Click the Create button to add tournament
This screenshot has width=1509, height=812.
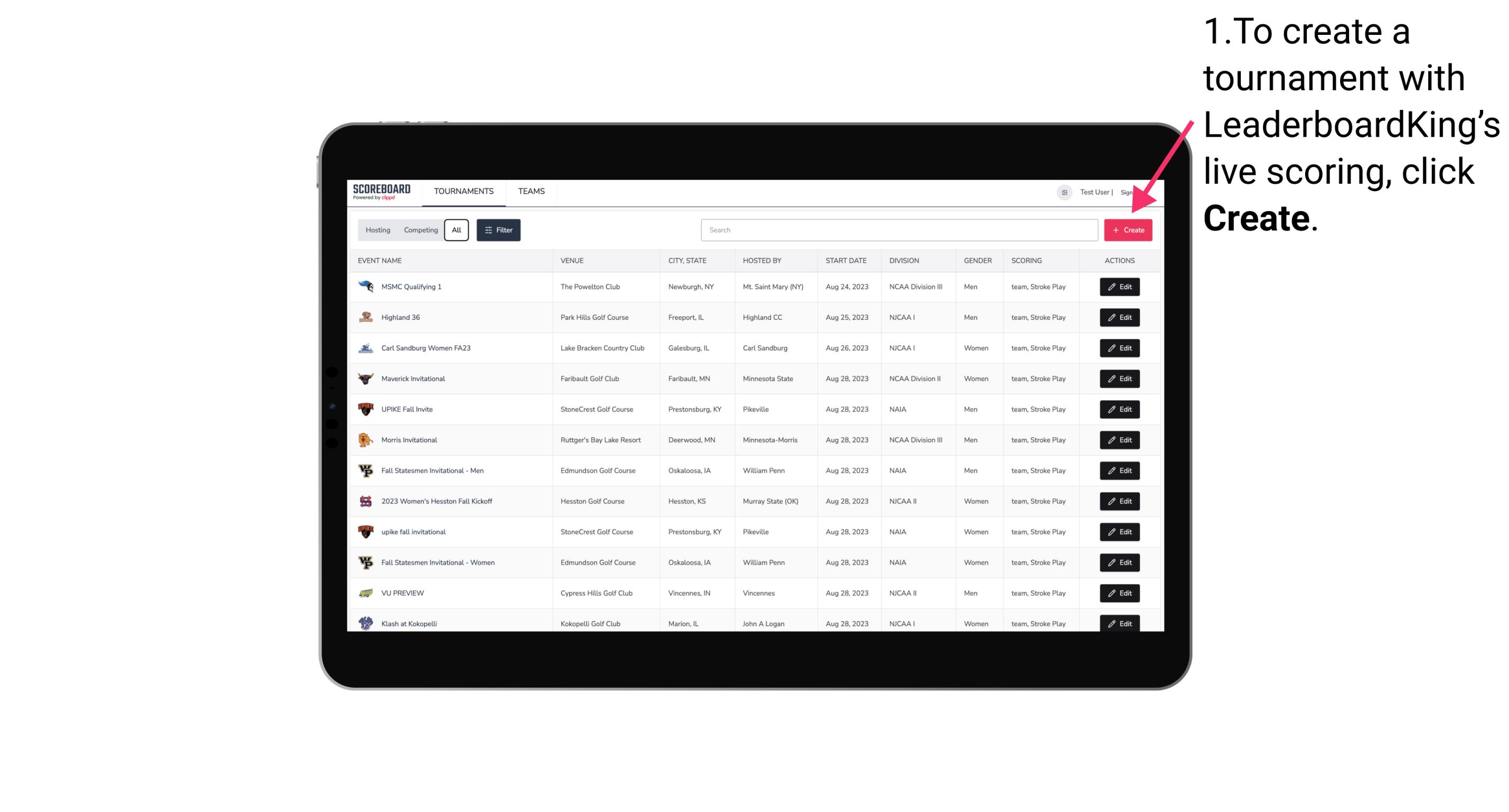pyautogui.click(x=1128, y=230)
